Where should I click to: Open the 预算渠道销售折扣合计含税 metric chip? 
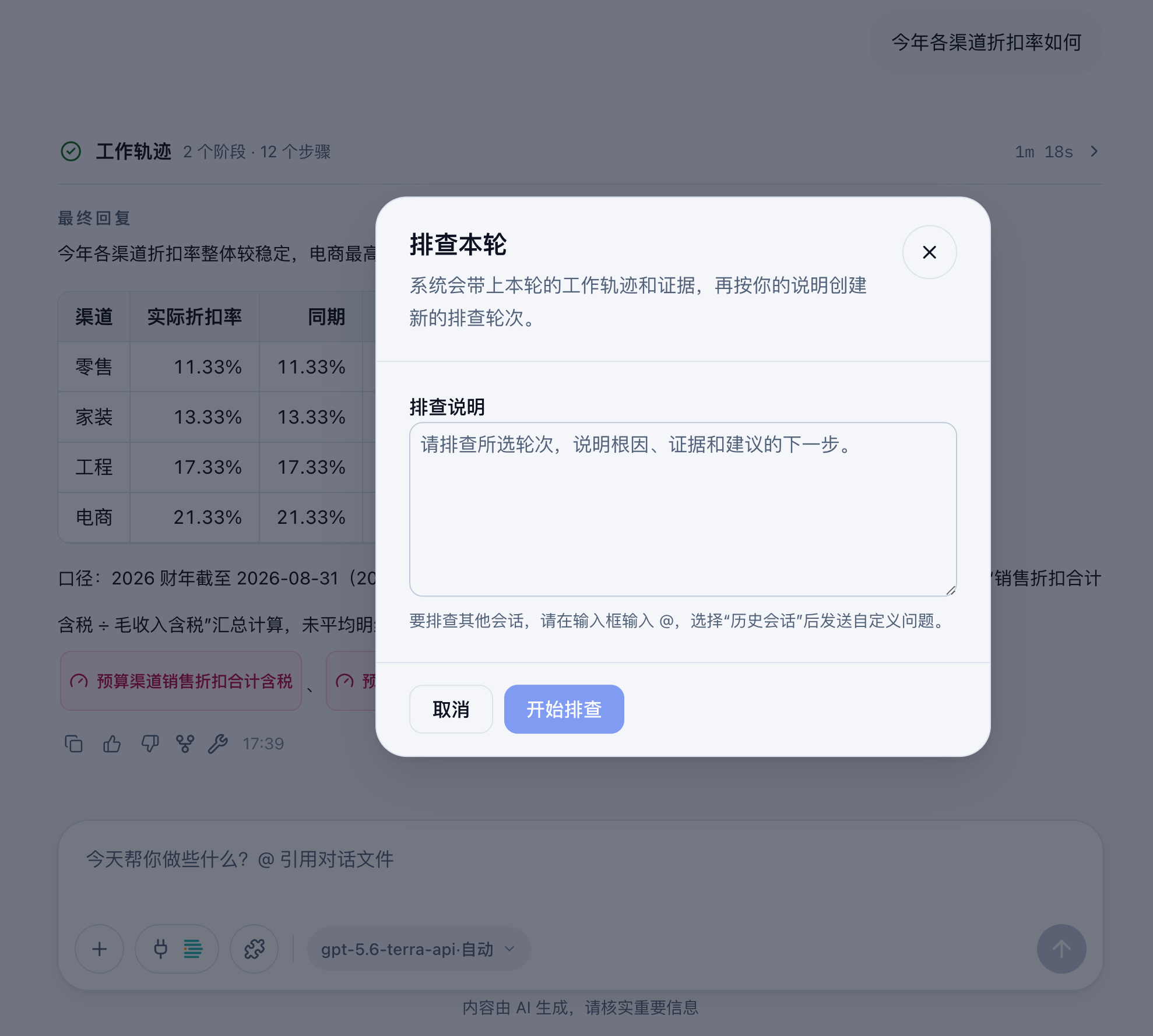pyautogui.click(x=181, y=681)
